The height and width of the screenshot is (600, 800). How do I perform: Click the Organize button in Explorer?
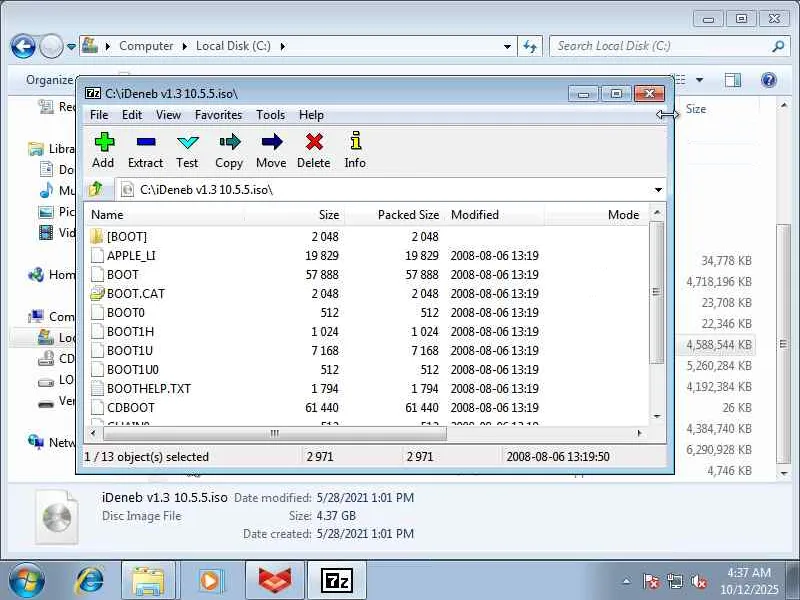pyautogui.click(x=49, y=80)
